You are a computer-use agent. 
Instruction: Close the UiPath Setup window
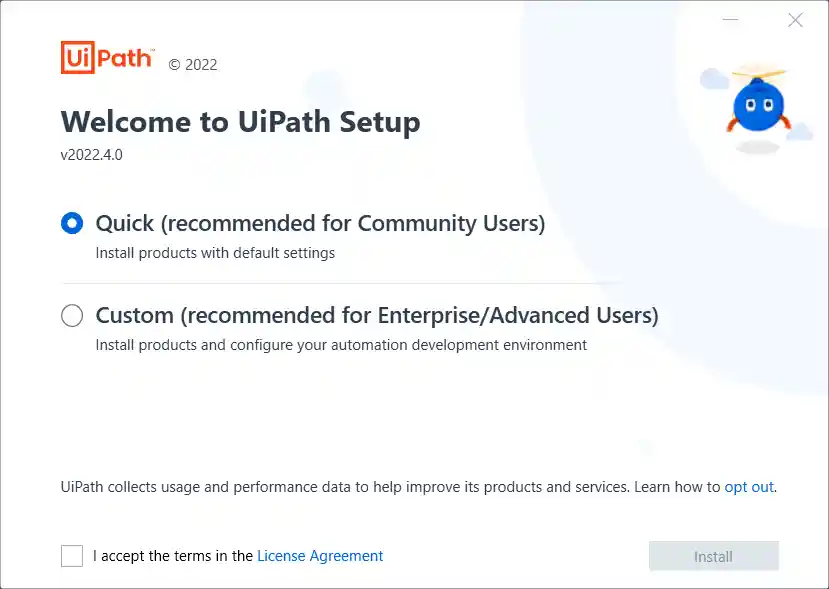pyautogui.click(x=795, y=20)
